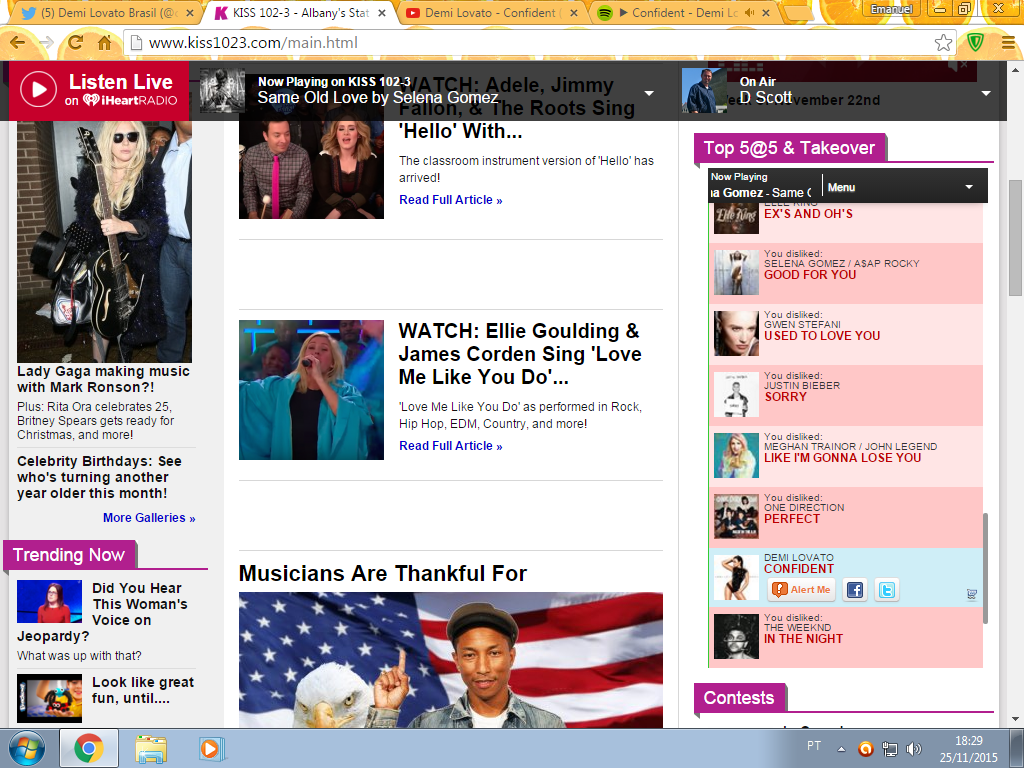Image resolution: width=1024 pixels, height=768 pixels.
Task: Click the shopping cart icon in Confident row
Action: click(x=972, y=594)
